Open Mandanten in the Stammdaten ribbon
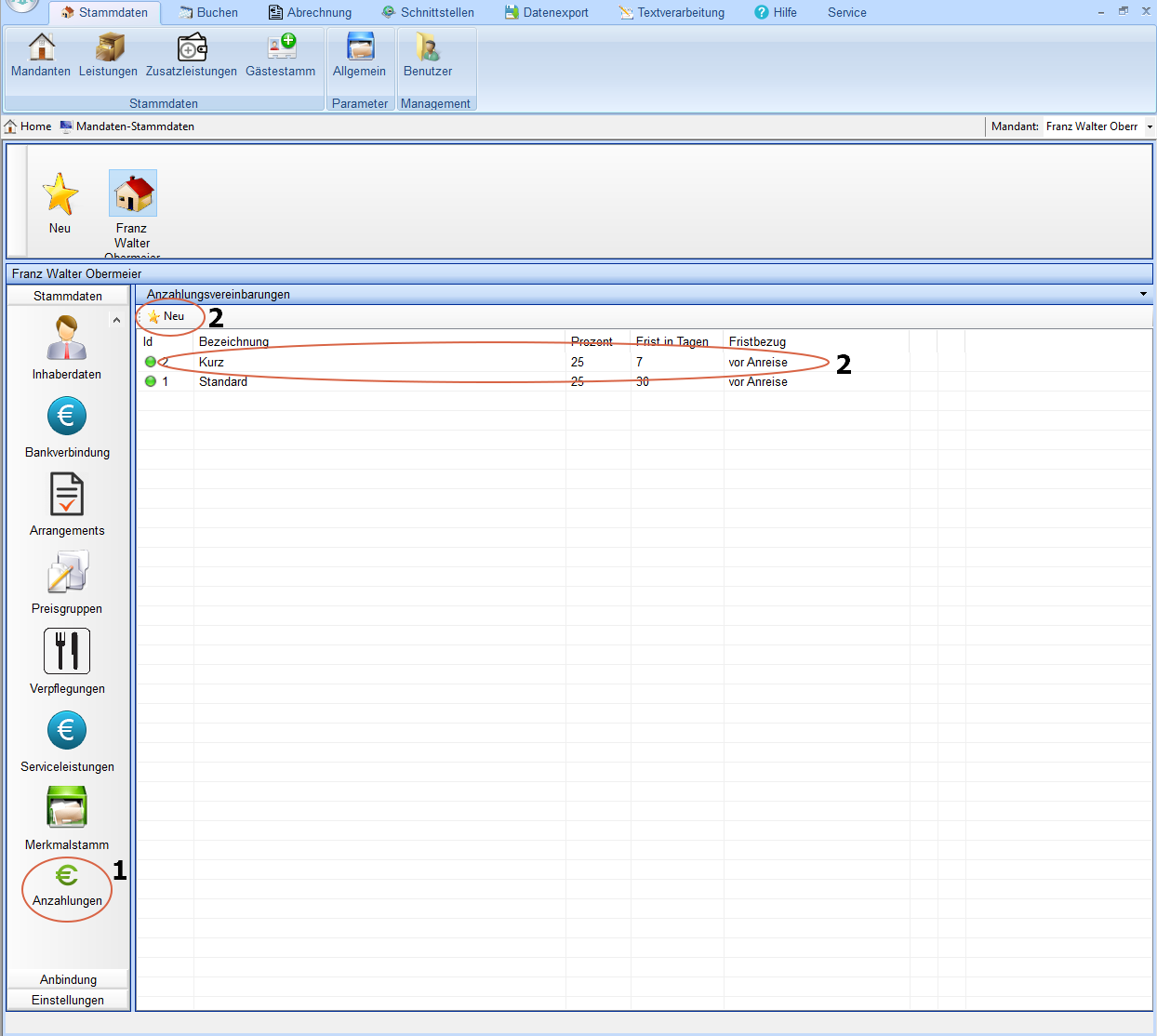This screenshot has height=1036, width=1157. point(41,55)
